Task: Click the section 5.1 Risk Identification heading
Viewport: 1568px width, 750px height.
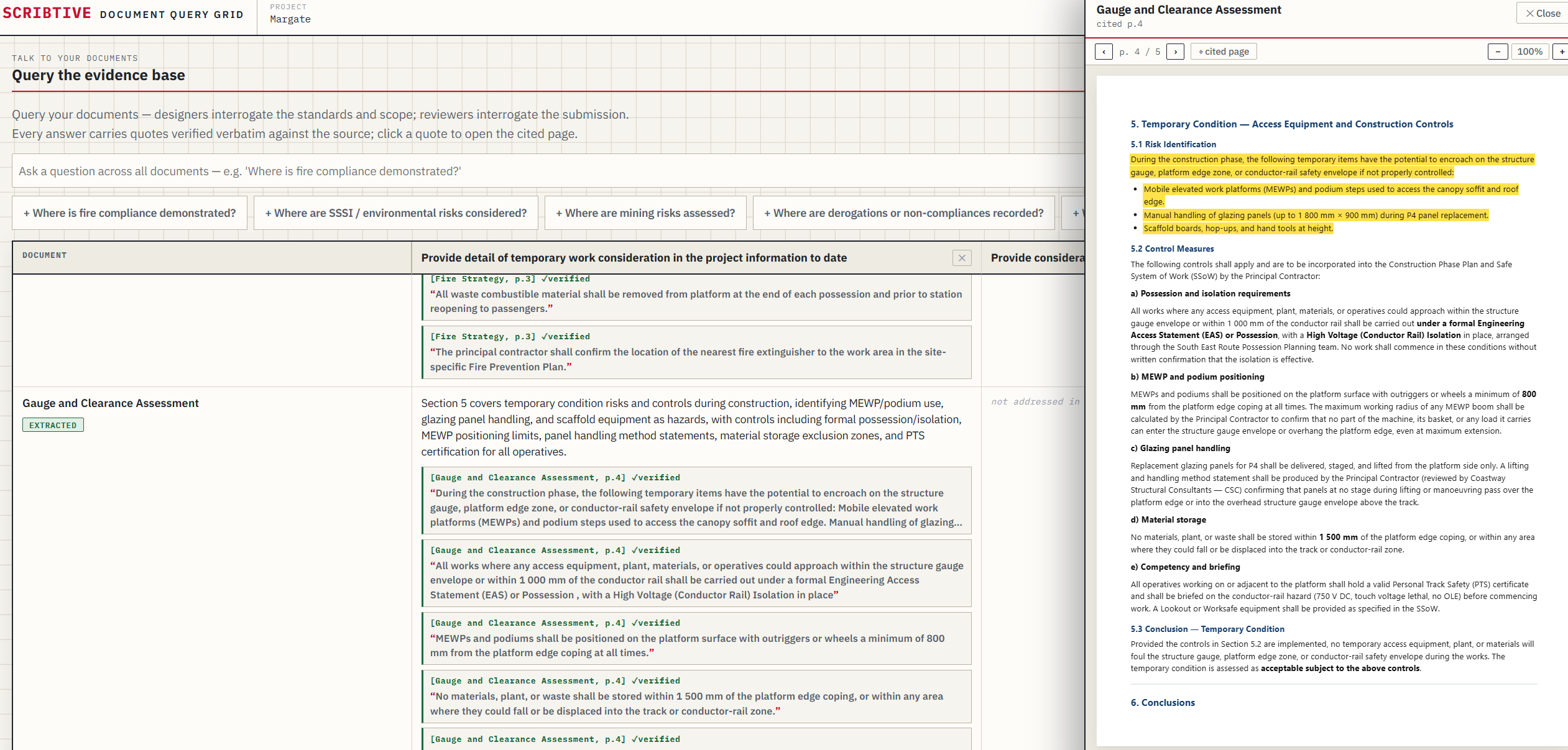Action: (1173, 144)
